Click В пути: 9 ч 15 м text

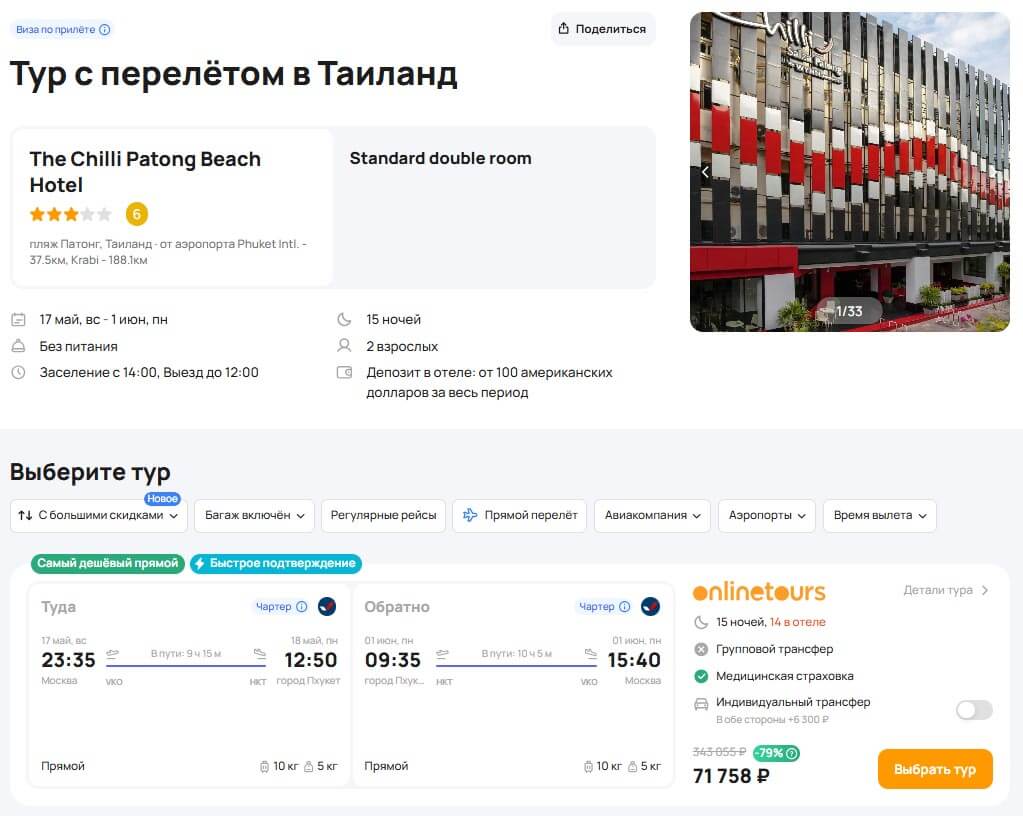pos(186,653)
